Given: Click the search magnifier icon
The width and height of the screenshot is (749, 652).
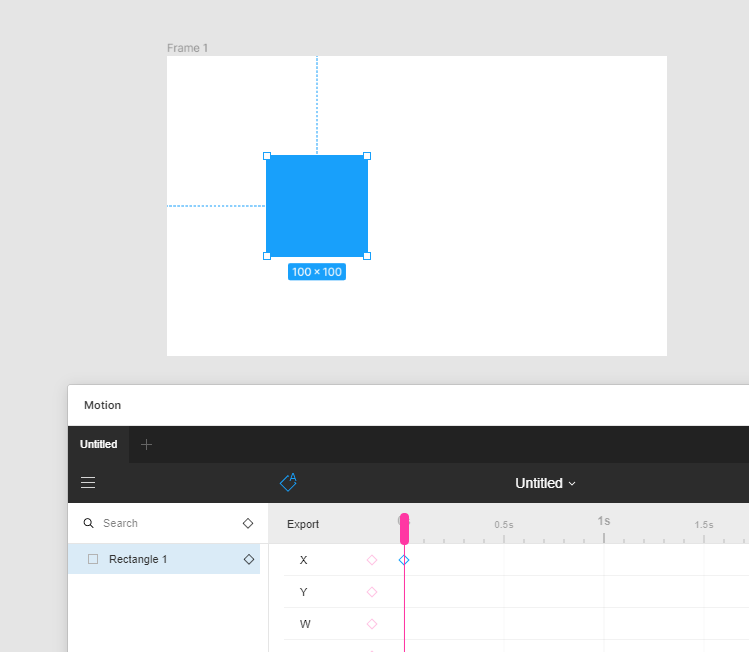Looking at the screenshot, I should point(88,523).
